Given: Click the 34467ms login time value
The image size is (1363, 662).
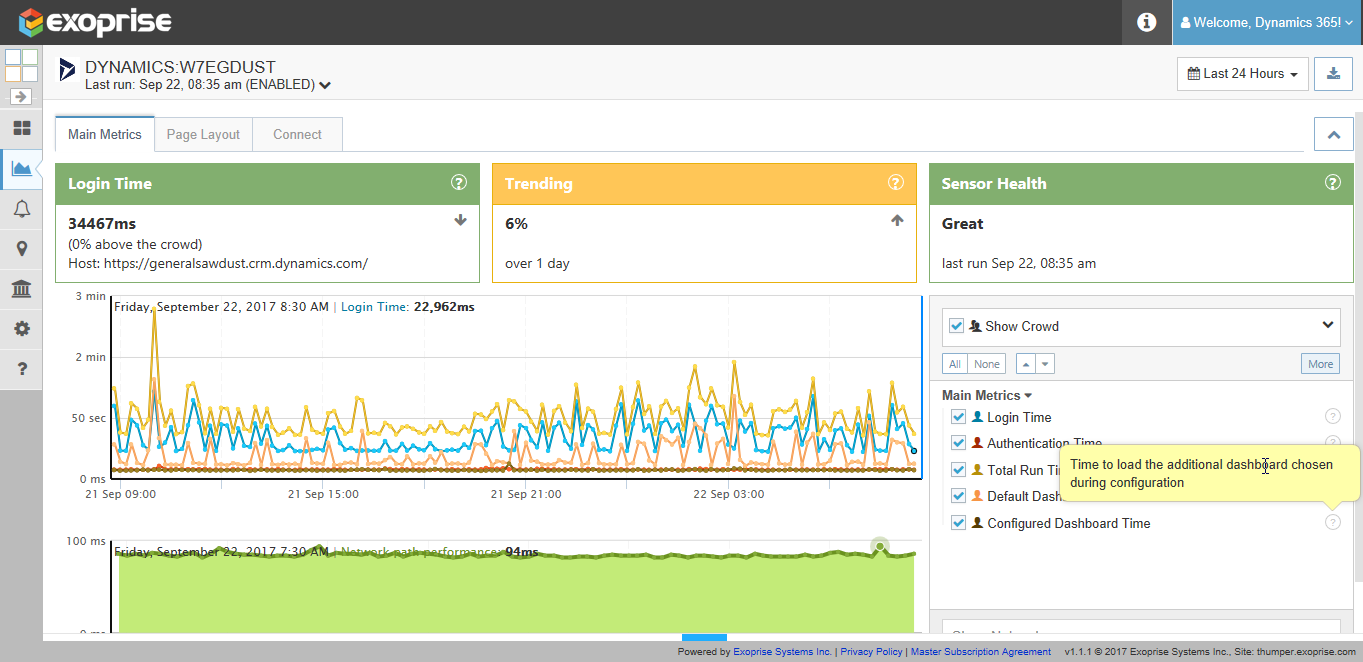Looking at the screenshot, I should click(101, 223).
